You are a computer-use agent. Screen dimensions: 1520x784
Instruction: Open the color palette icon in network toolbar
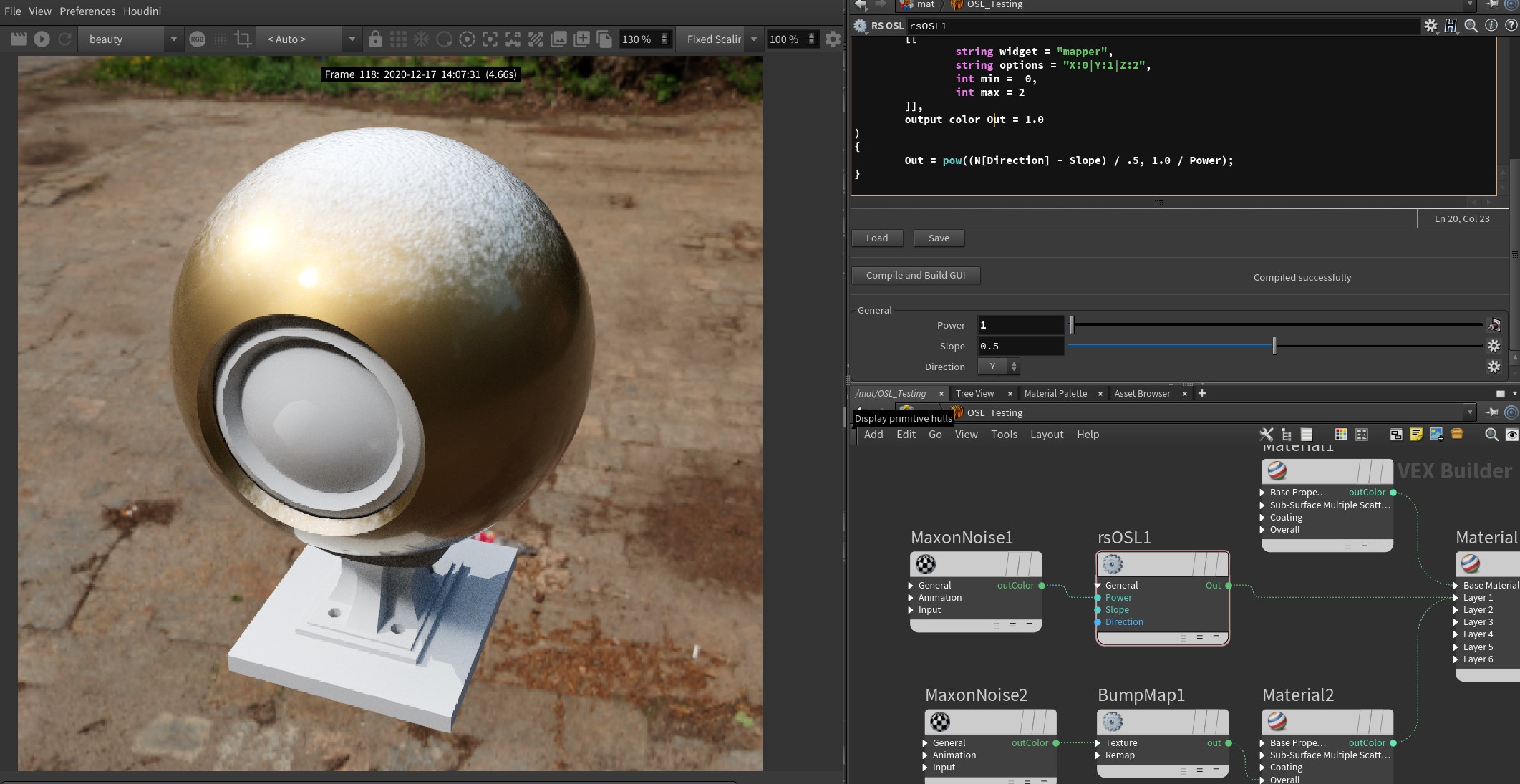tap(1341, 435)
